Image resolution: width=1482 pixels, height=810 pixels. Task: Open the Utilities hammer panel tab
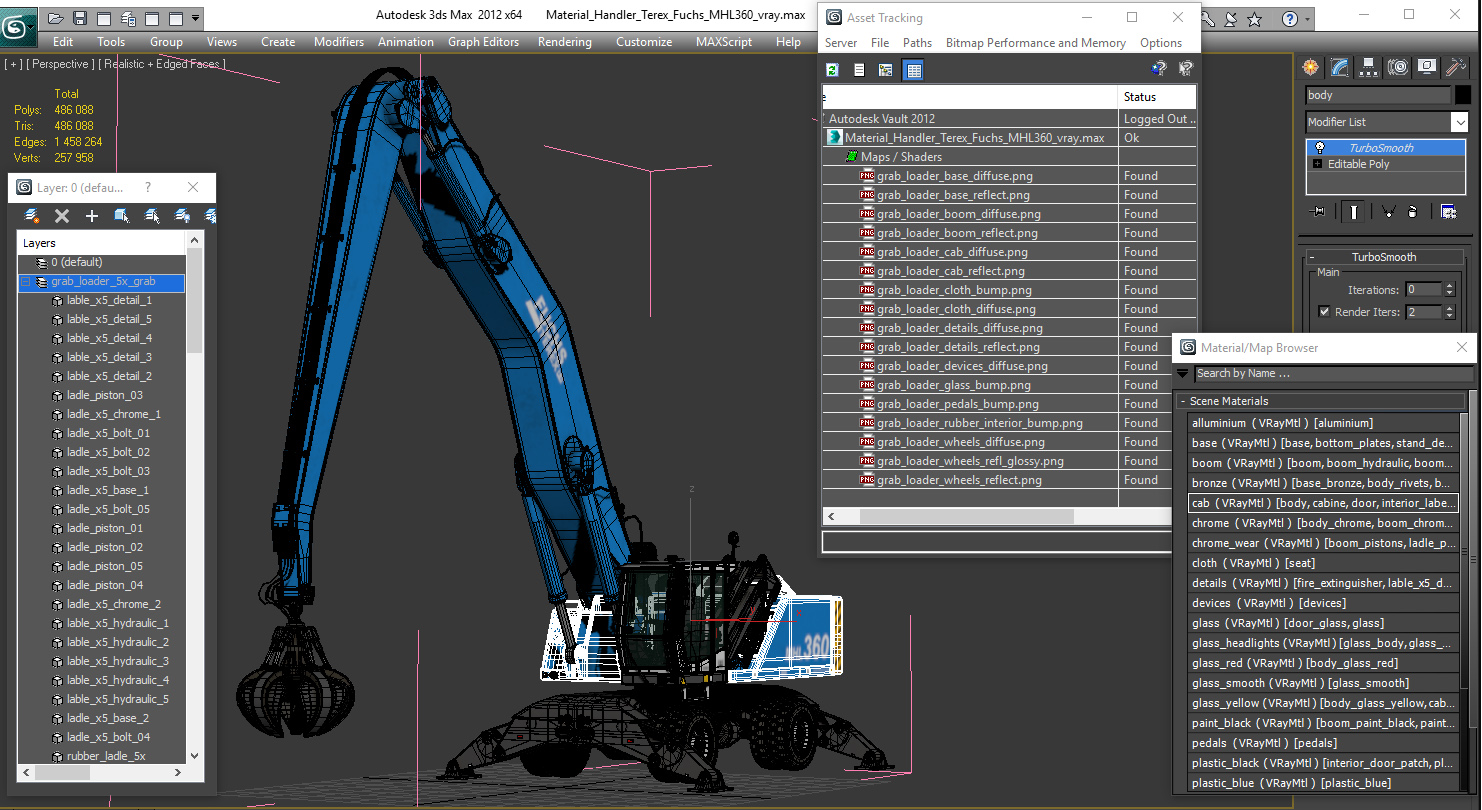coord(1456,67)
